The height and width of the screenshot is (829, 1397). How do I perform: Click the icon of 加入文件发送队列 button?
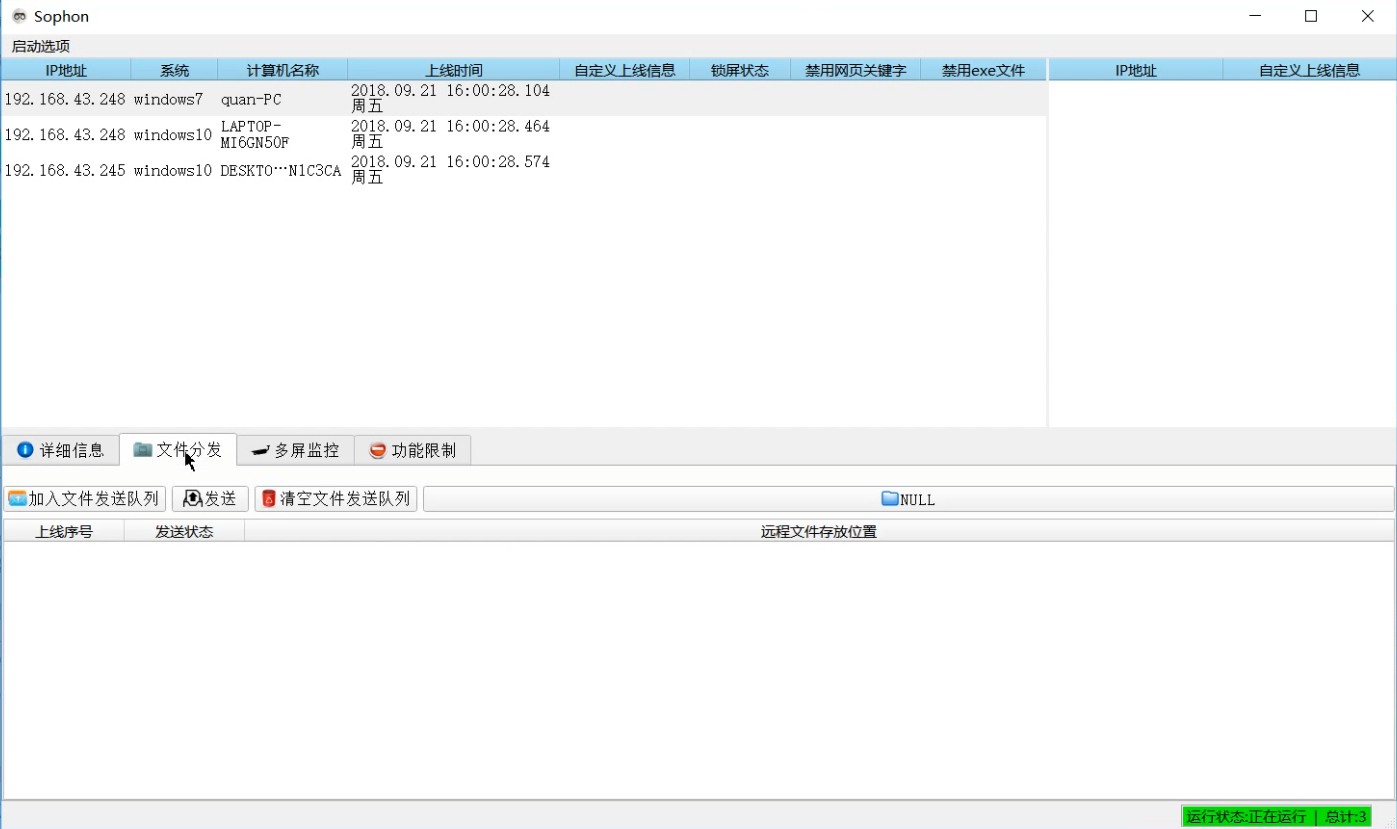coord(17,498)
